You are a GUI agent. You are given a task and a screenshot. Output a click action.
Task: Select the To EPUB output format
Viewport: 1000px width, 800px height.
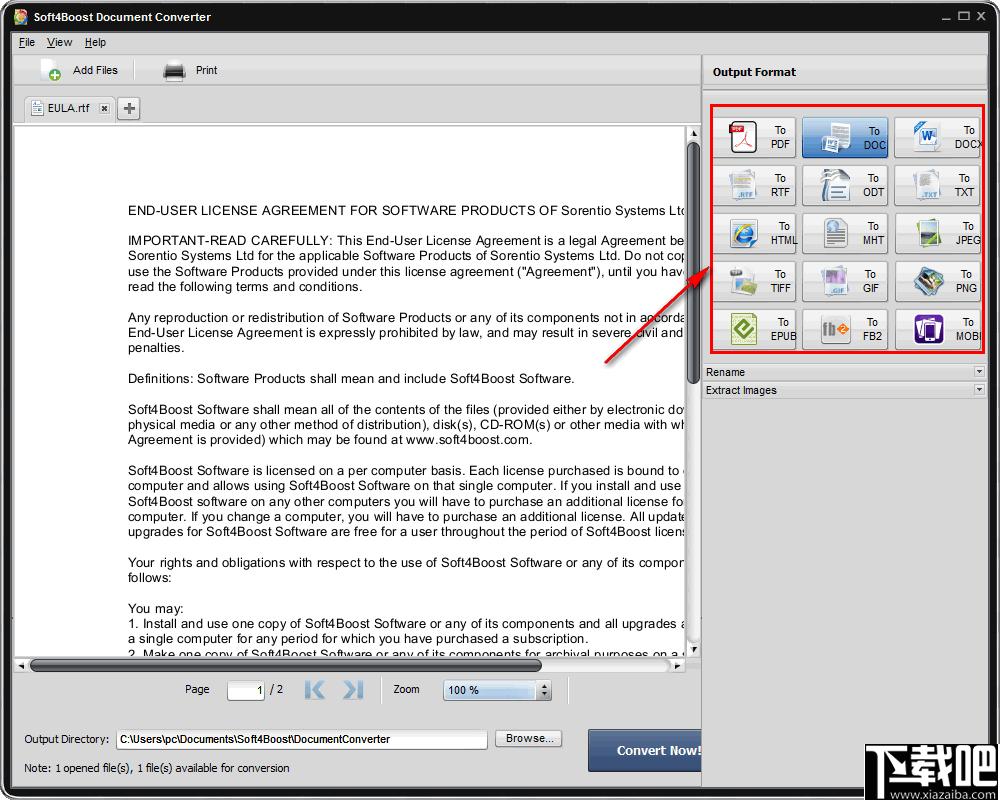(x=755, y=329)
